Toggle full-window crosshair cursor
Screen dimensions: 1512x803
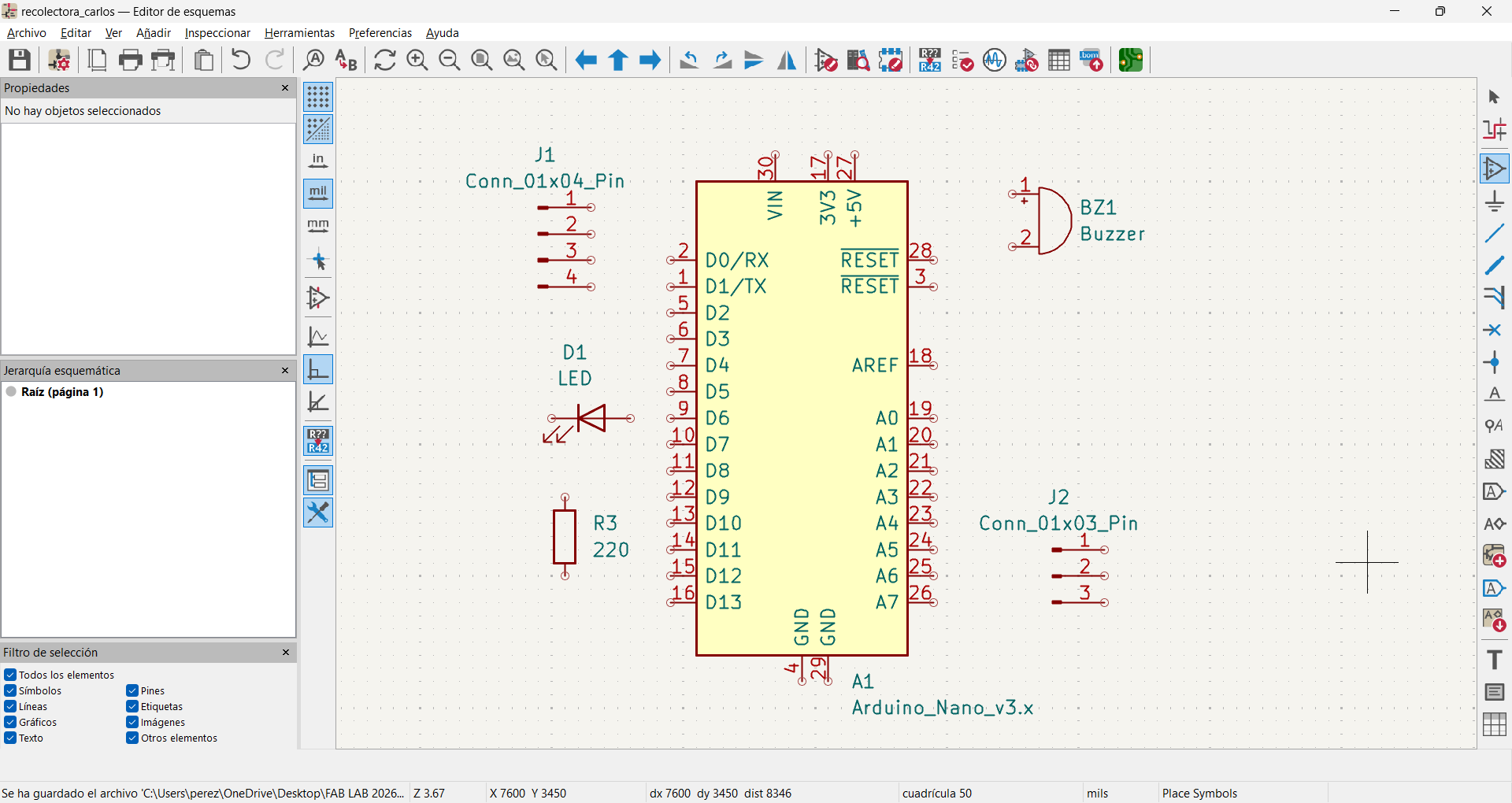[318, 260]
